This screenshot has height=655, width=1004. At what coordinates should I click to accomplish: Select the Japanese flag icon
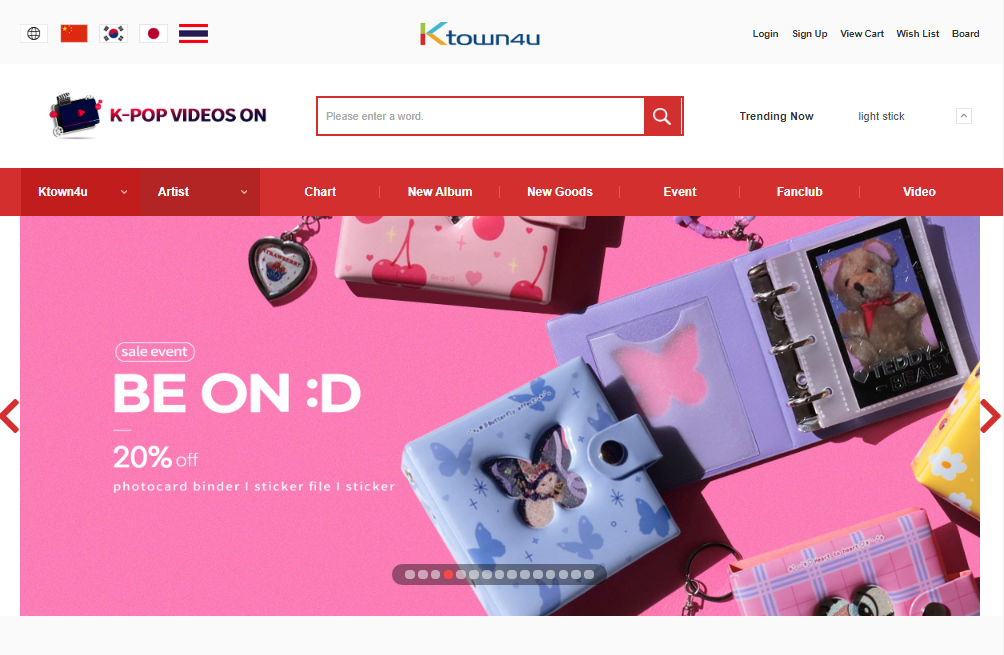(153, 33)
